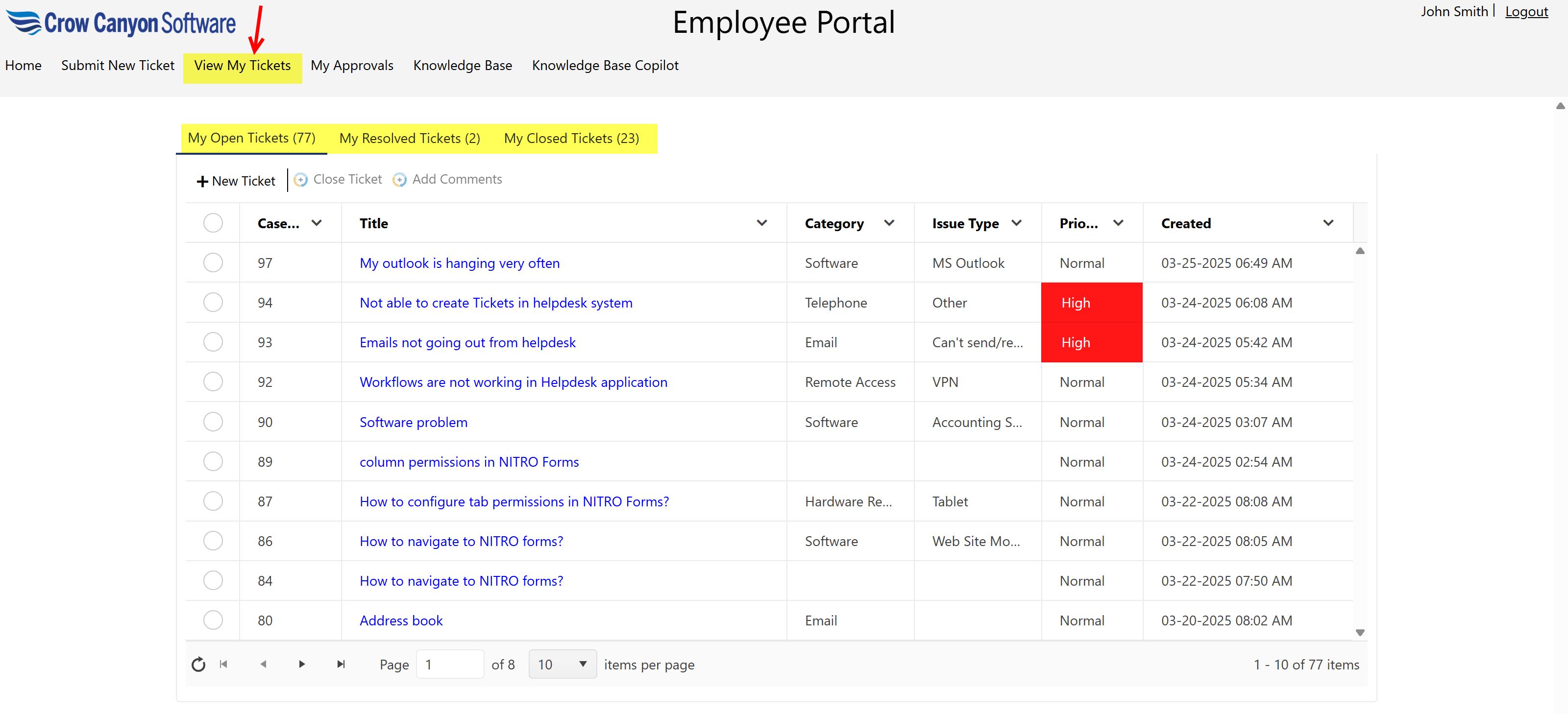The image size is (1568, 714).
Task: Open the Category column dropdown
Action: click(889, 223)
